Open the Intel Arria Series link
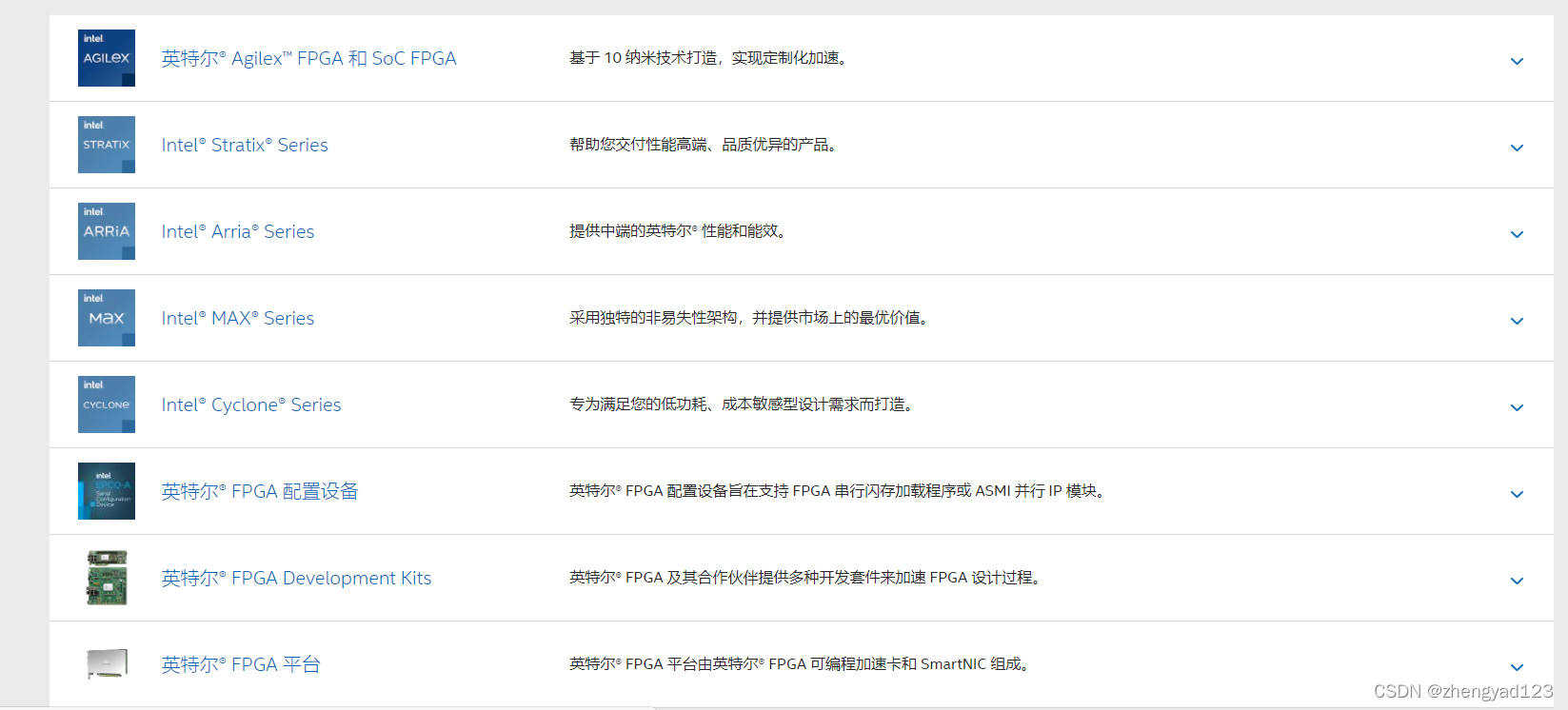 [x=238, y=231]
